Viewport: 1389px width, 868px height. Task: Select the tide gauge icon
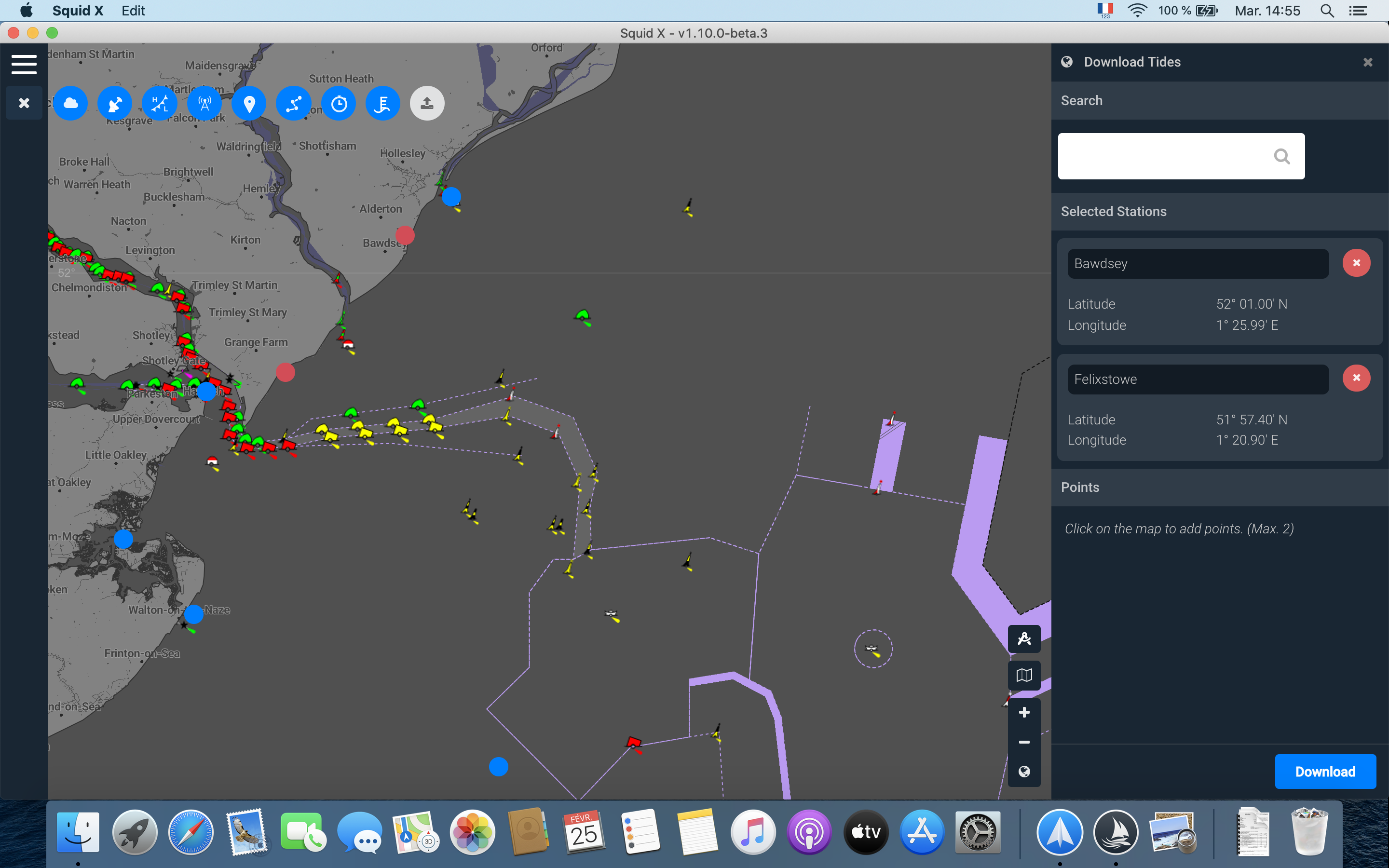tap(383, 103)
